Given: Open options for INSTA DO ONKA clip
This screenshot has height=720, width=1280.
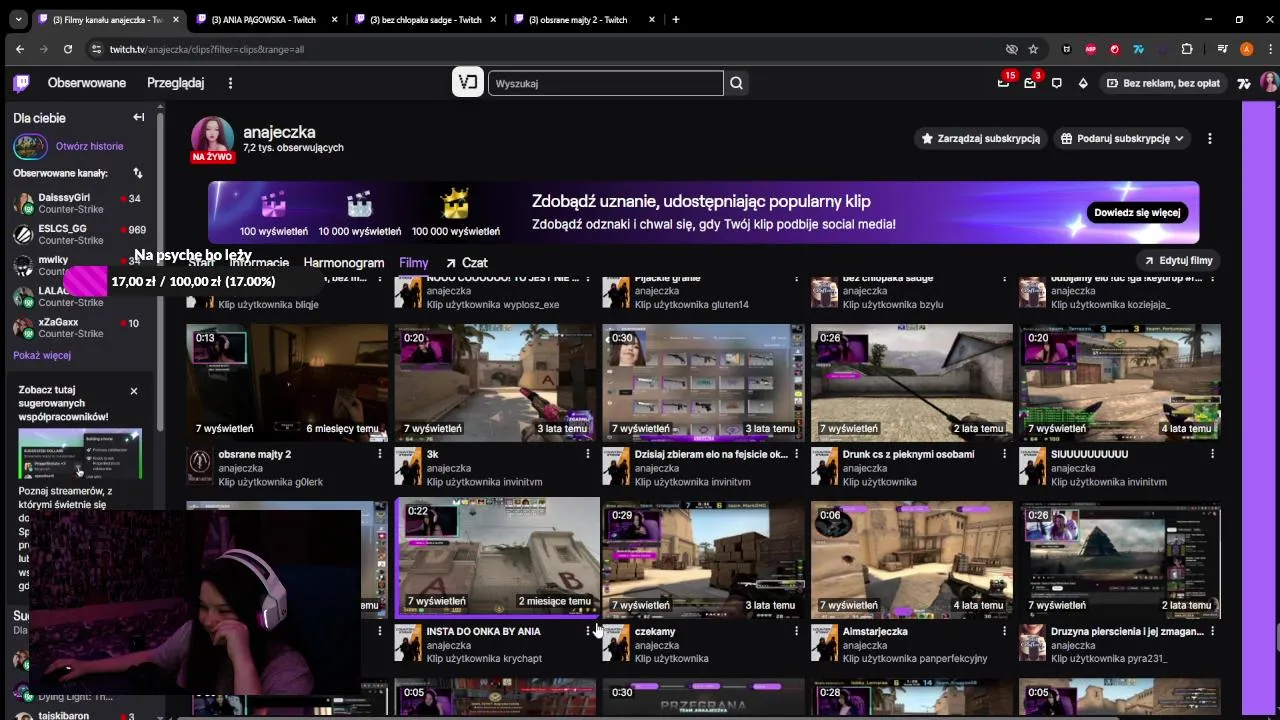Looking at the screenshot, I should click(587, 631).
